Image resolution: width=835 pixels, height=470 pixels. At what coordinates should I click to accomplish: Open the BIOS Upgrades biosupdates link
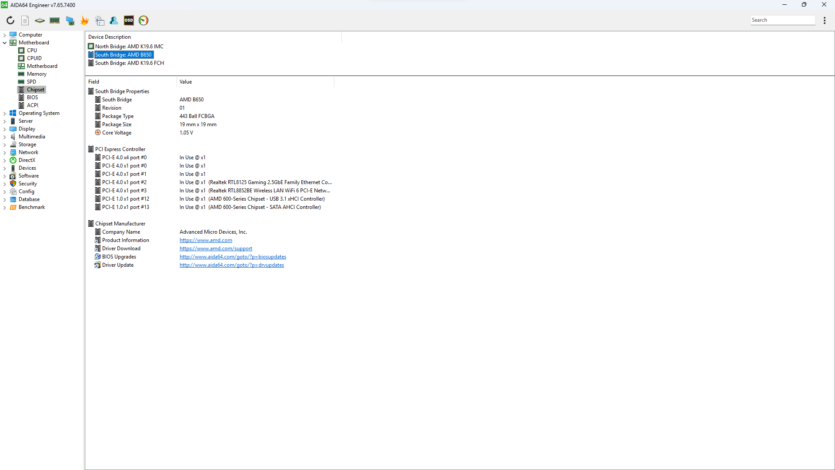click(x=233, y=257)
